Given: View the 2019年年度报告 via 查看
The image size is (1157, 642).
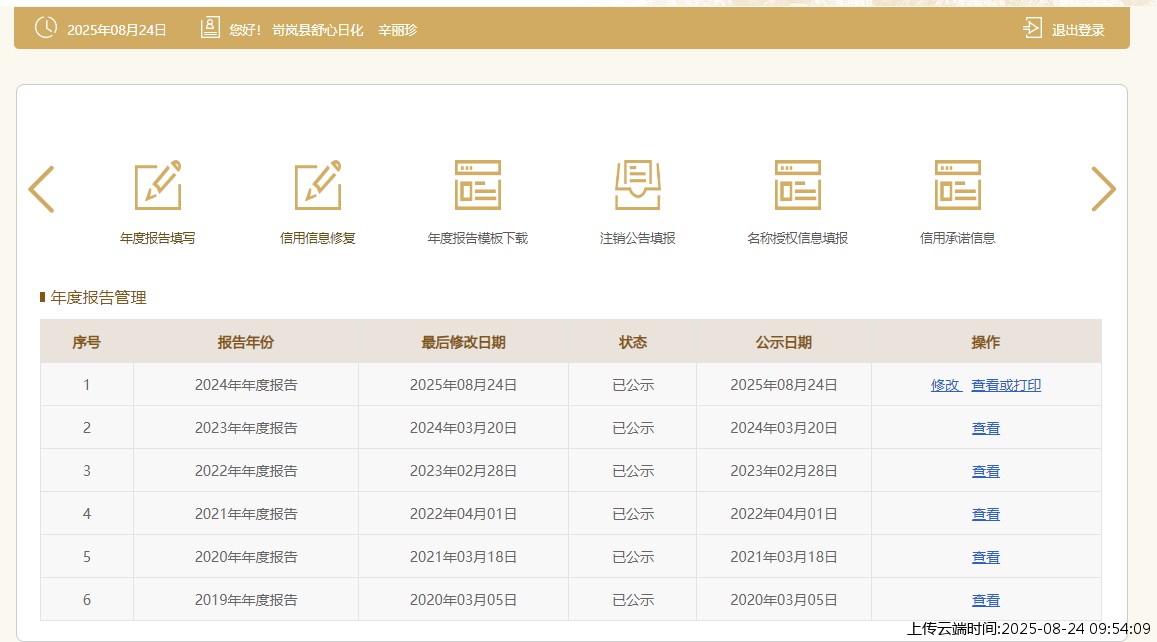Looking at the screenshot, I should pyautogui.click(x=986, y=600).
